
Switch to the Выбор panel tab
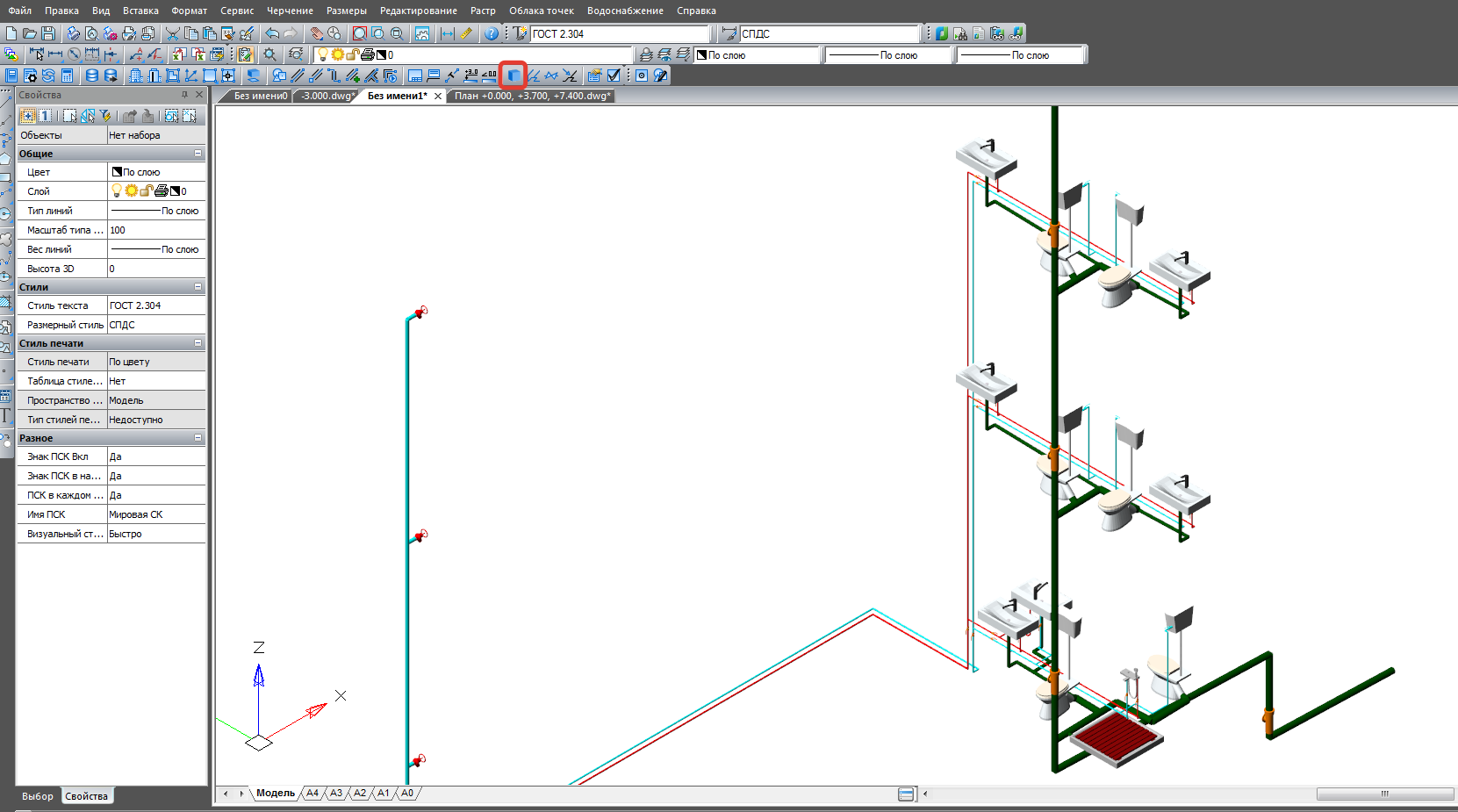pyautogui.click(x=38, y=796)
